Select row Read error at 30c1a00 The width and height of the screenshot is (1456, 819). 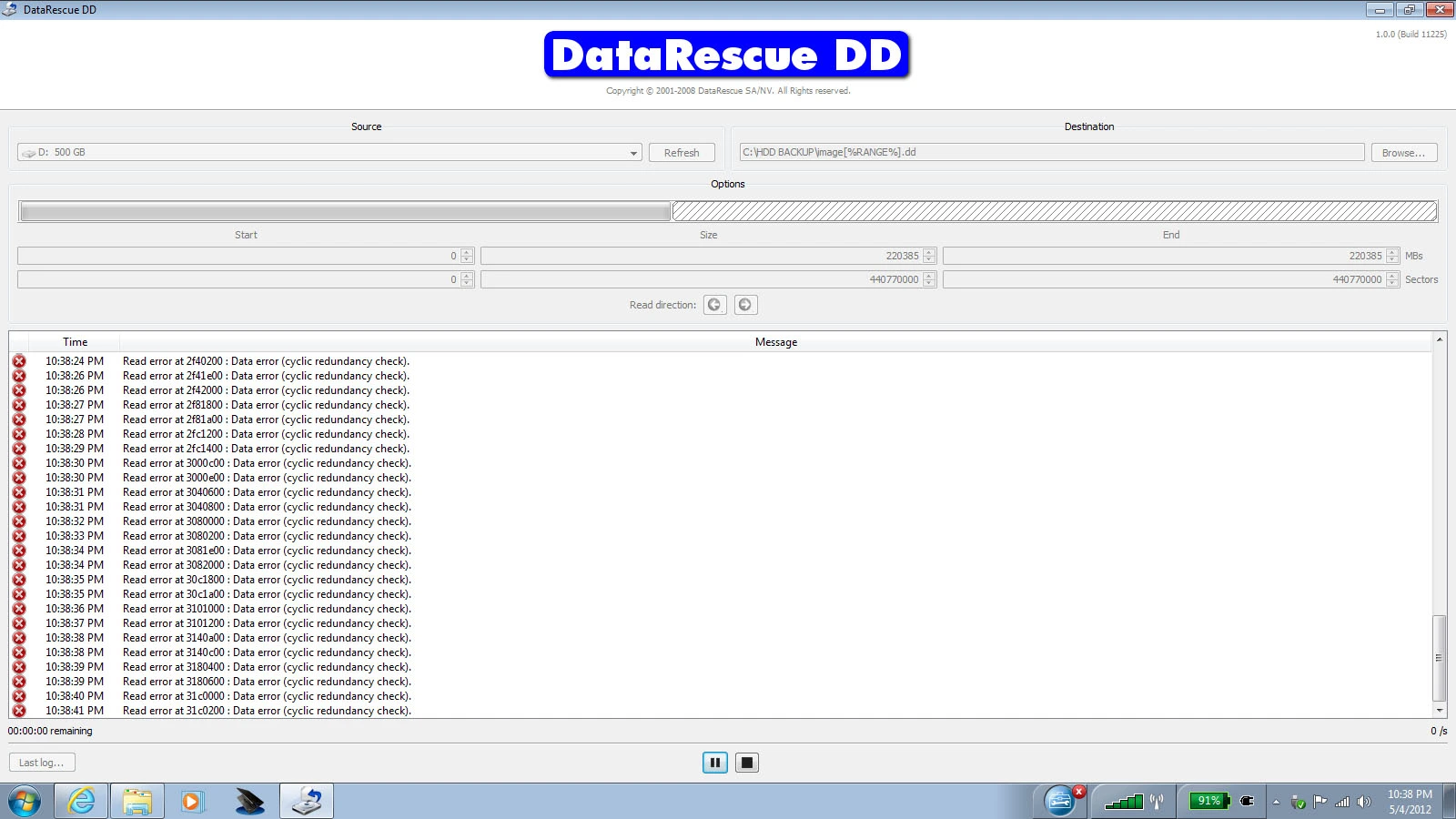pos(721,594)
